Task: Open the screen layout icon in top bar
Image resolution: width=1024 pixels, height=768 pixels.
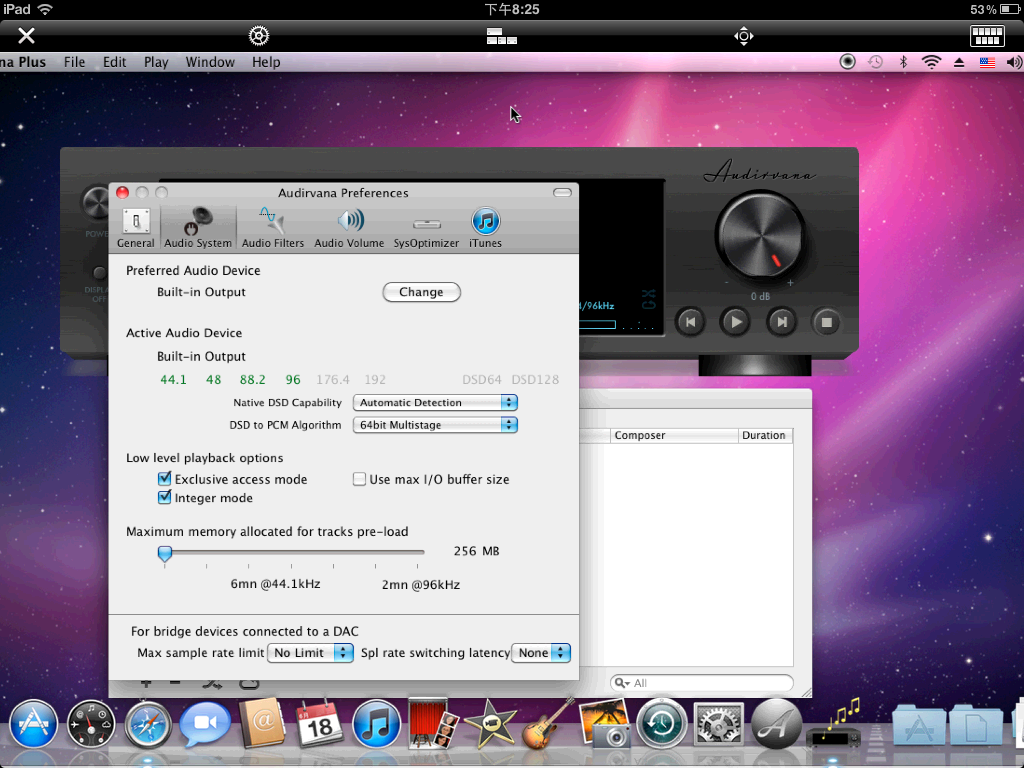Action: coord(502,36)
